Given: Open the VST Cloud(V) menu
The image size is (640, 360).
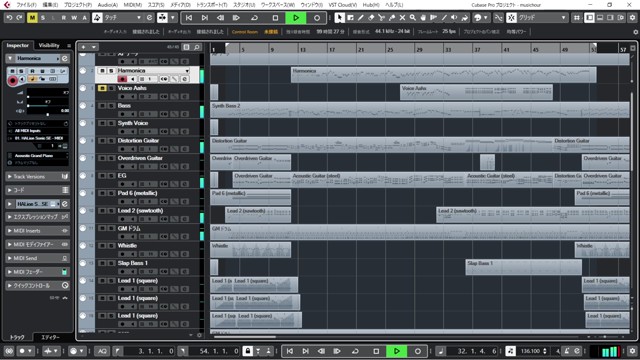Looking at the screenshot, I should pos(342,5).
